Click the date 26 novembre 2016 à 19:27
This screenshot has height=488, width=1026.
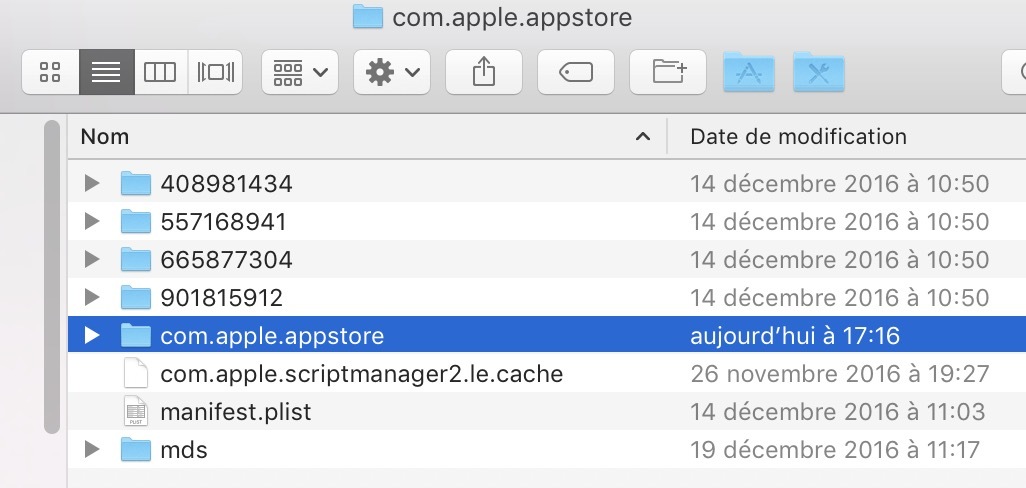click(840, 374)
